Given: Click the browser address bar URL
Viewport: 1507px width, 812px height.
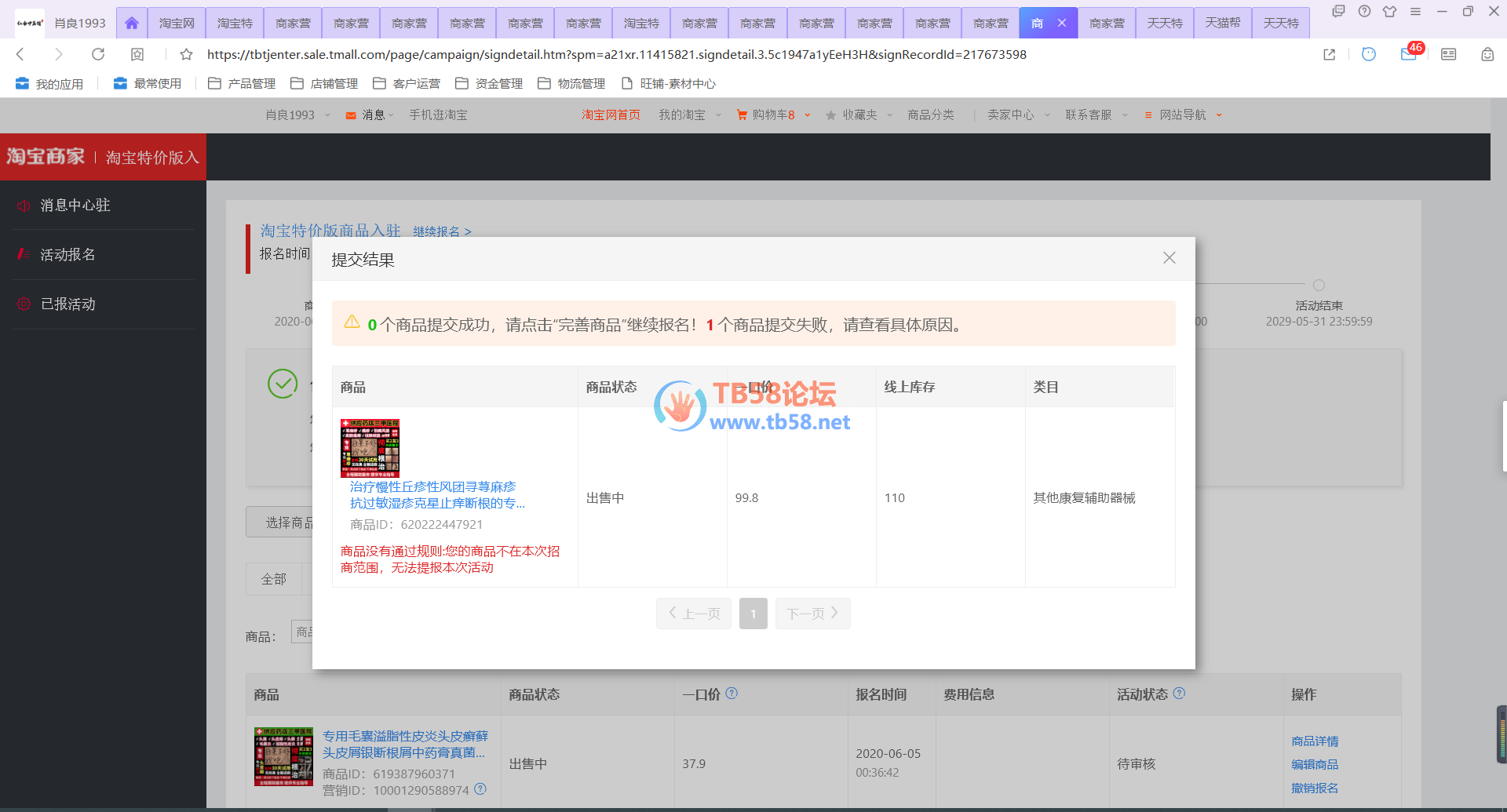Looking at the screenshot, I should pos(616,54).
